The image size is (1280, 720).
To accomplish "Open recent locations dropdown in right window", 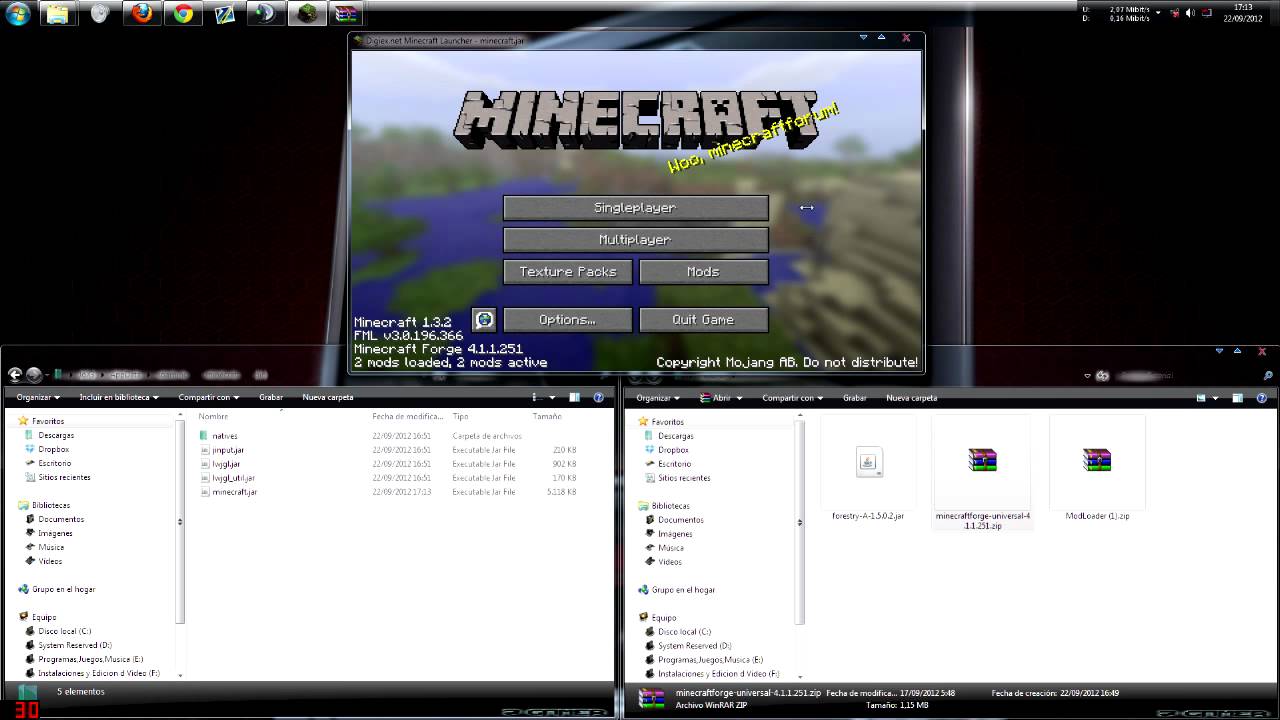I will (1088, 376).
